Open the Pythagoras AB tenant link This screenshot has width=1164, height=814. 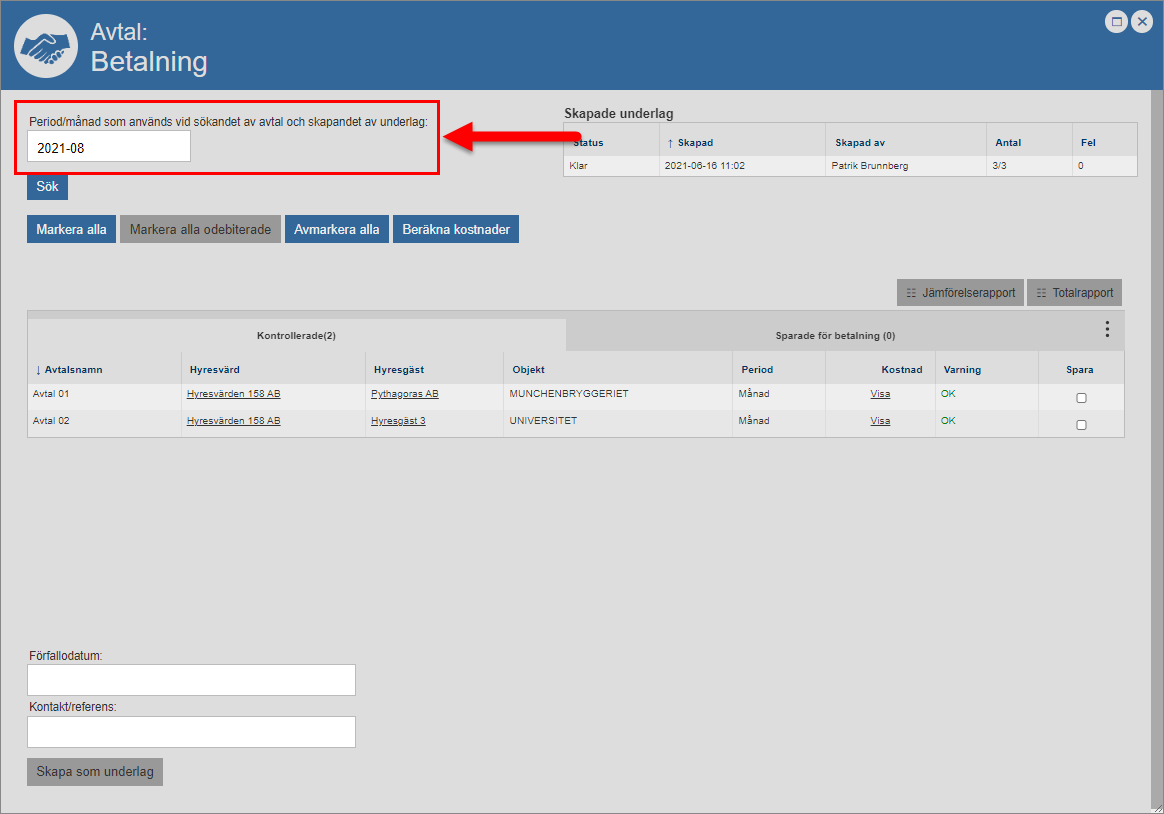point(404,394)
